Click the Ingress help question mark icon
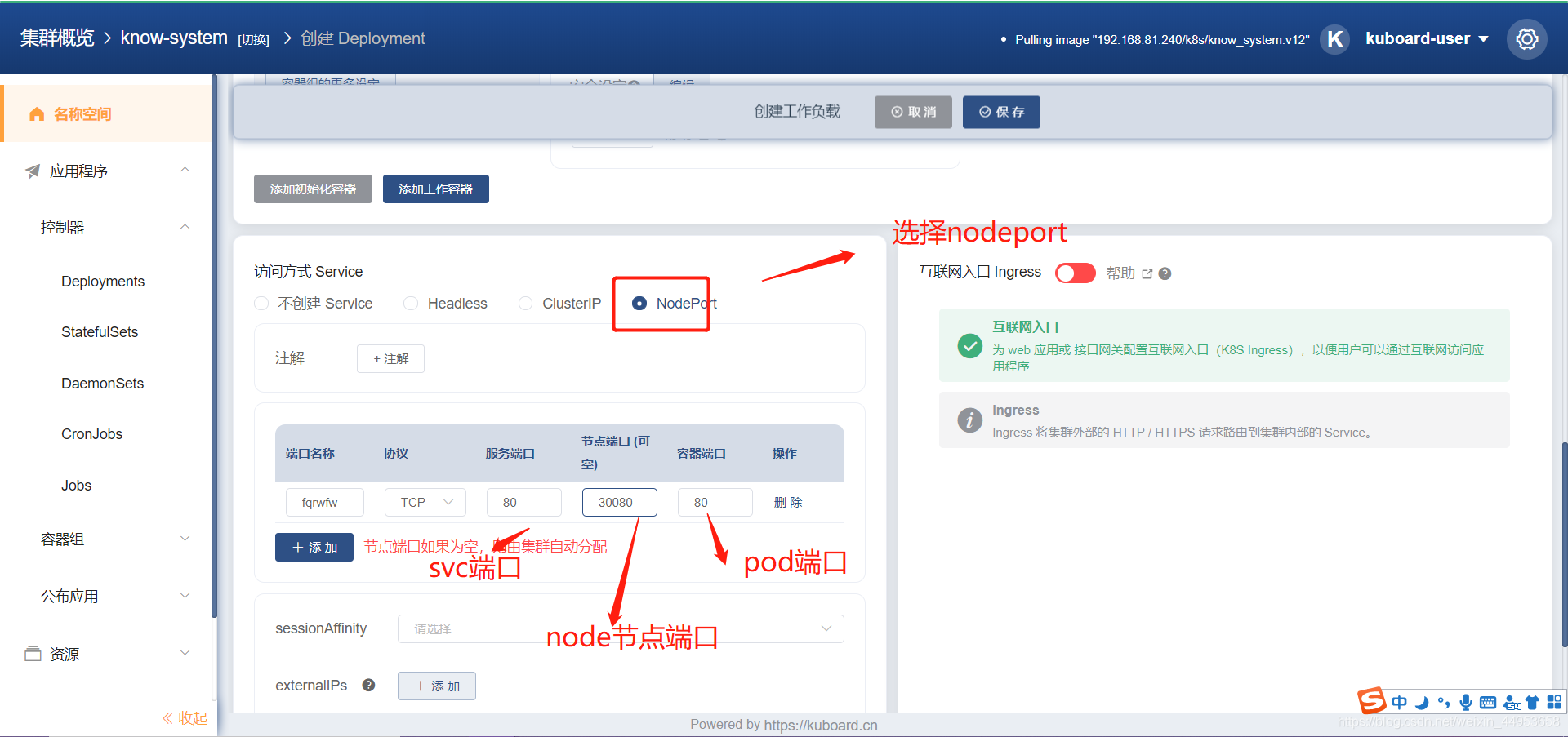Screen dimensions: 1568x737 pos(1165,273)
